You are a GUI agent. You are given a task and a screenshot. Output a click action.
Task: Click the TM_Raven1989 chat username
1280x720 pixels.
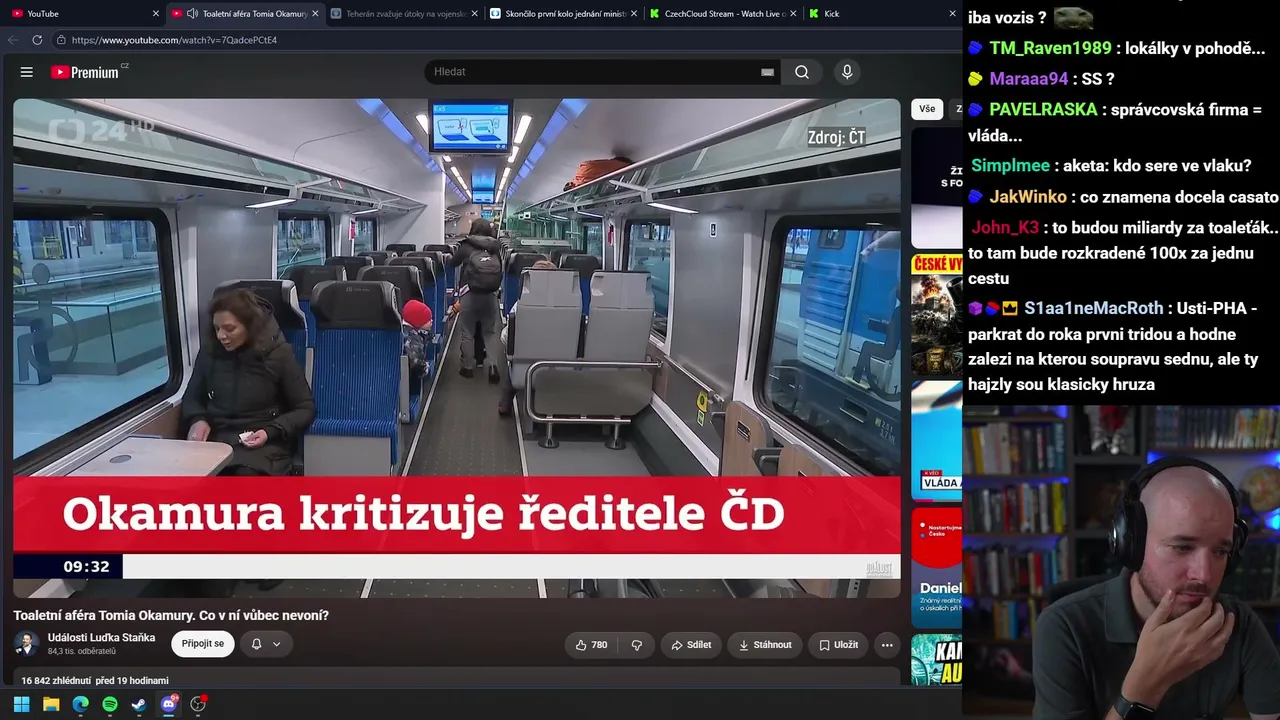pos(1050,48)
